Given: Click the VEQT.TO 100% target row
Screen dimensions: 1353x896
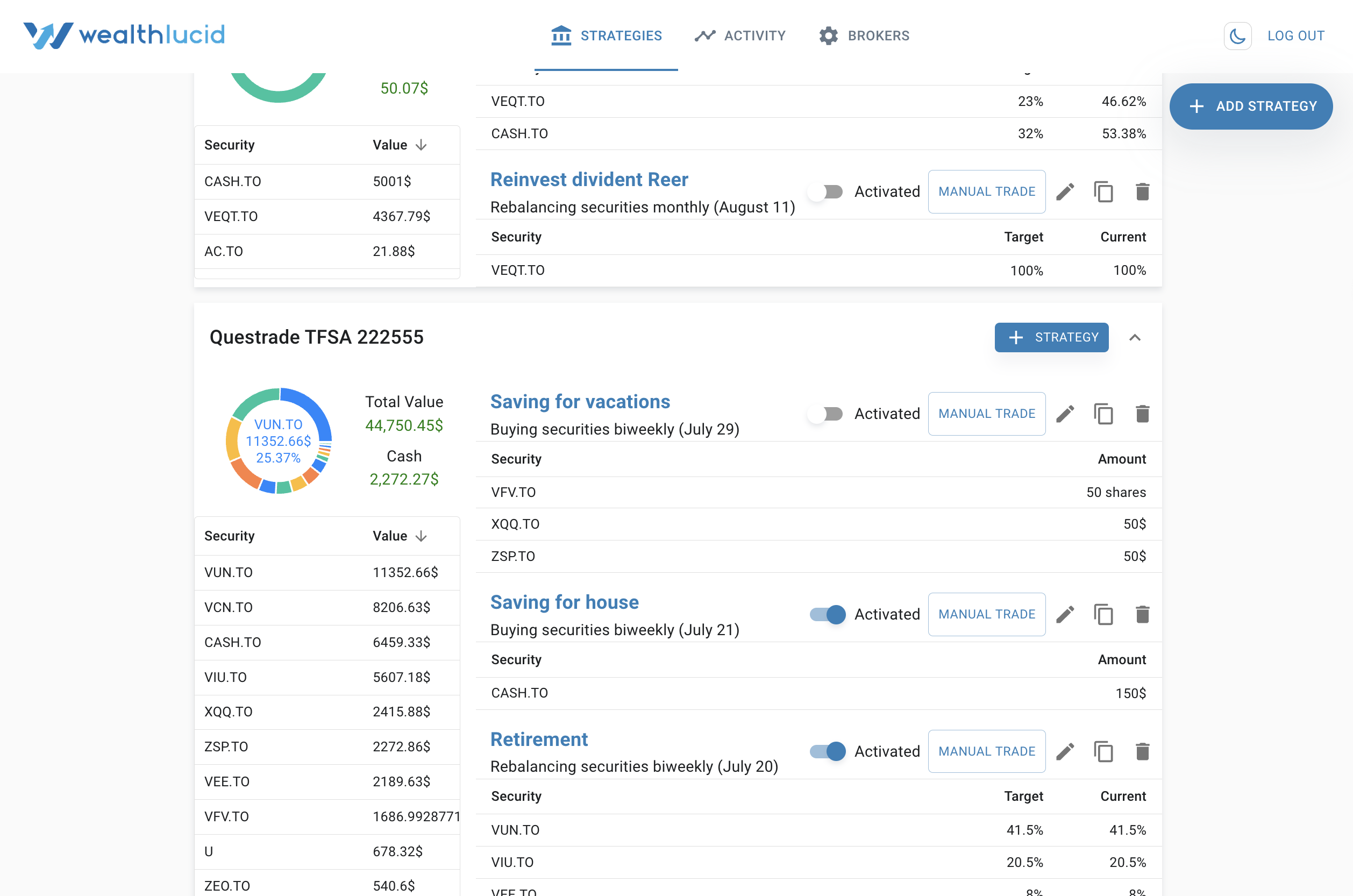Looking at the screenshot, I should 819,271.
